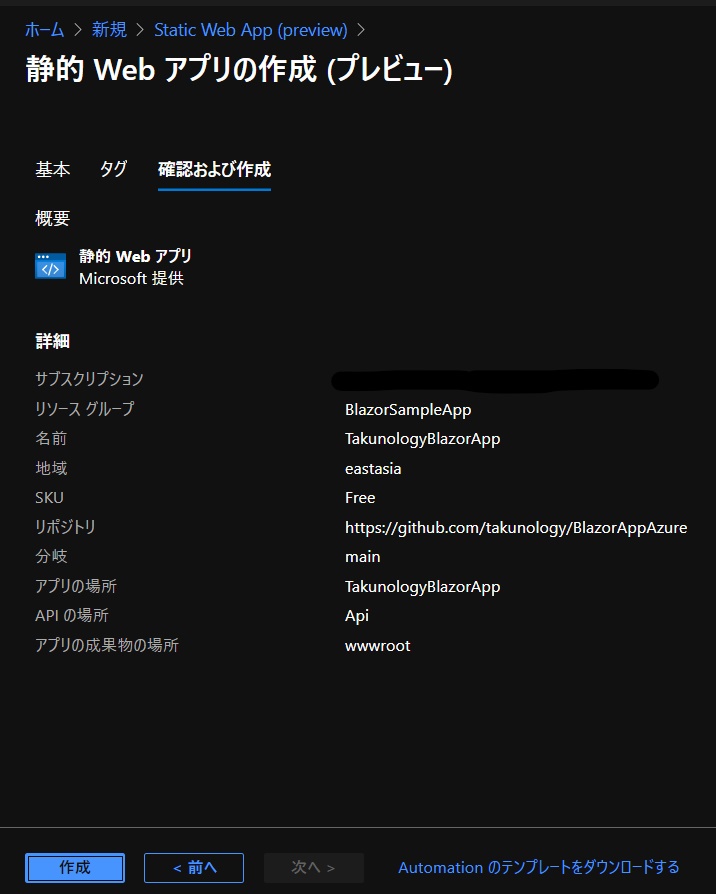Select the 確認および作成 tab

(214, 169)
